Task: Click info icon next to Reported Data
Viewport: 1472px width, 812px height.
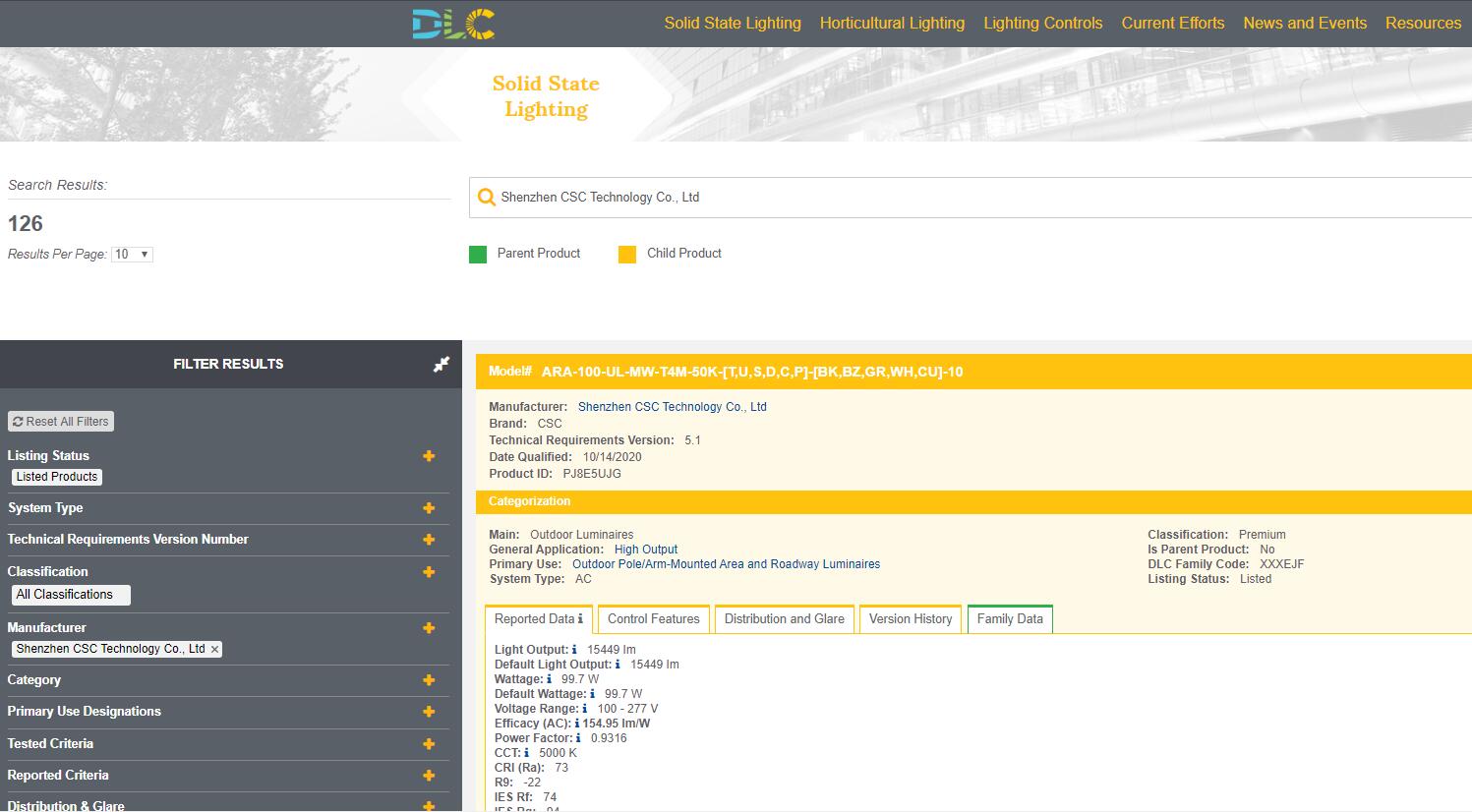Action: pos(580,619)
